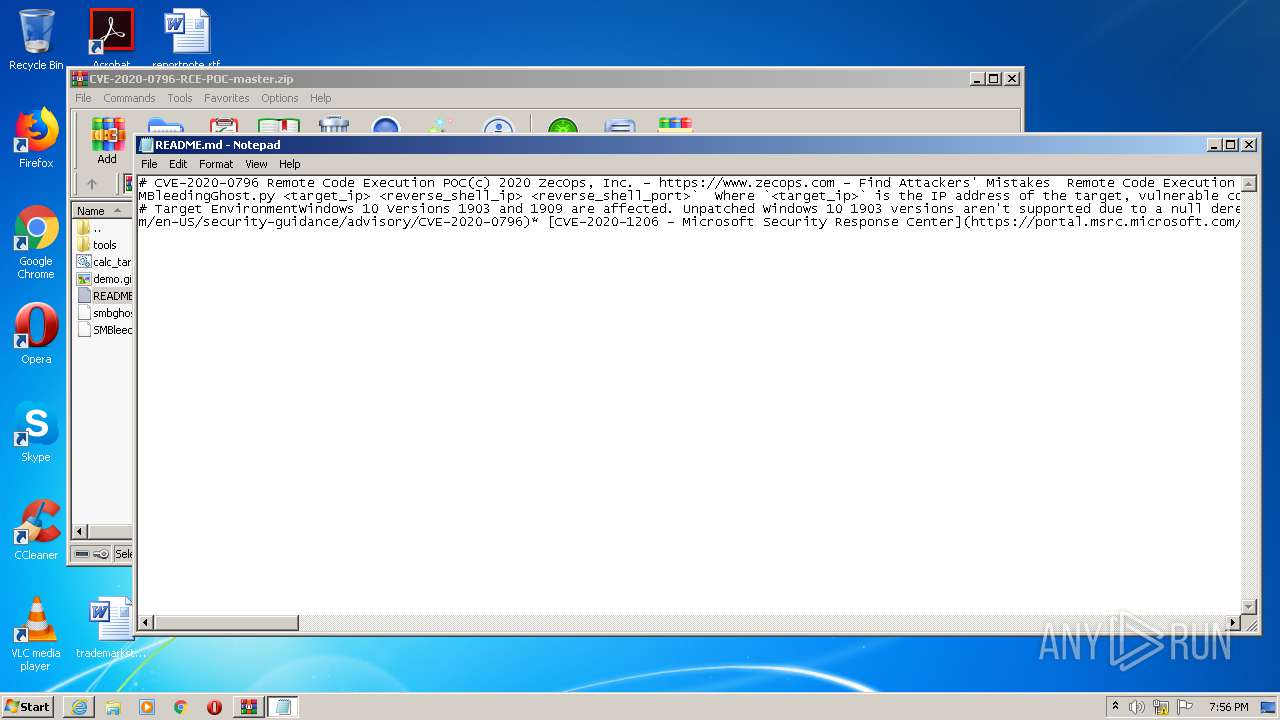The image size is (1280, 720).
Task: Open WinRAR Help menu
Action: (x=321, y=98)
